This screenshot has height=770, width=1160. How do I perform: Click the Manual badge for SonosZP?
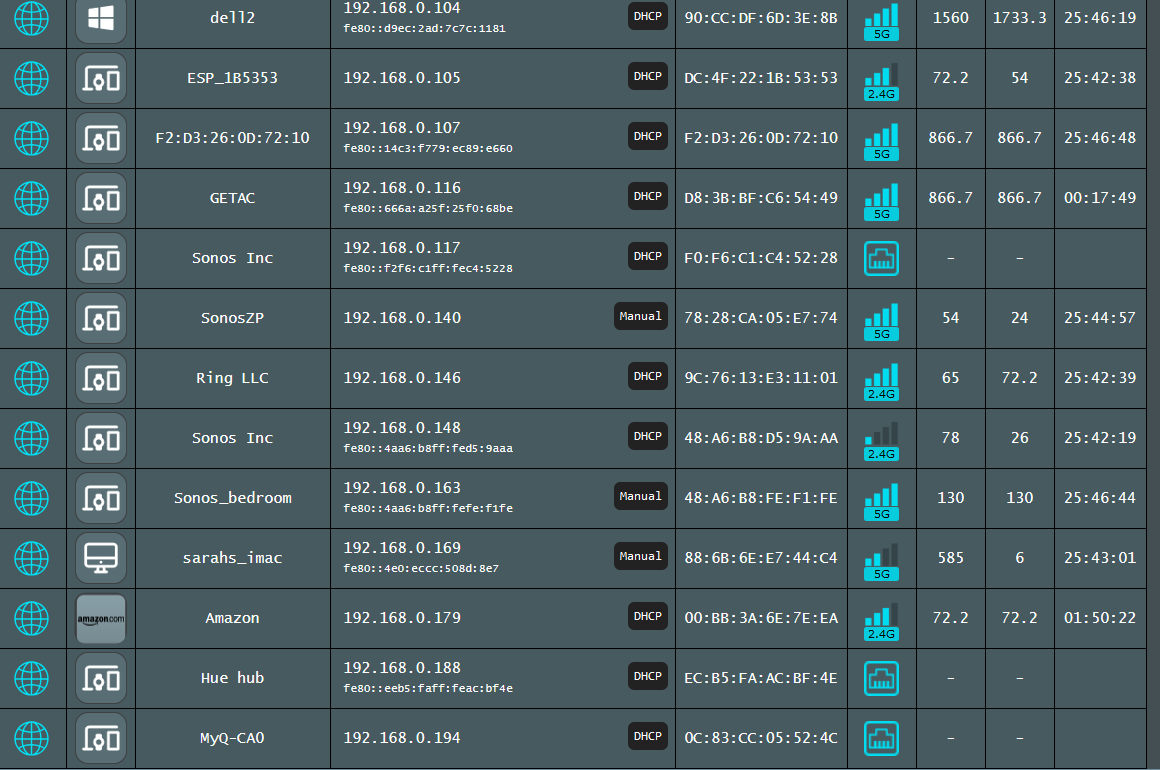641,317
